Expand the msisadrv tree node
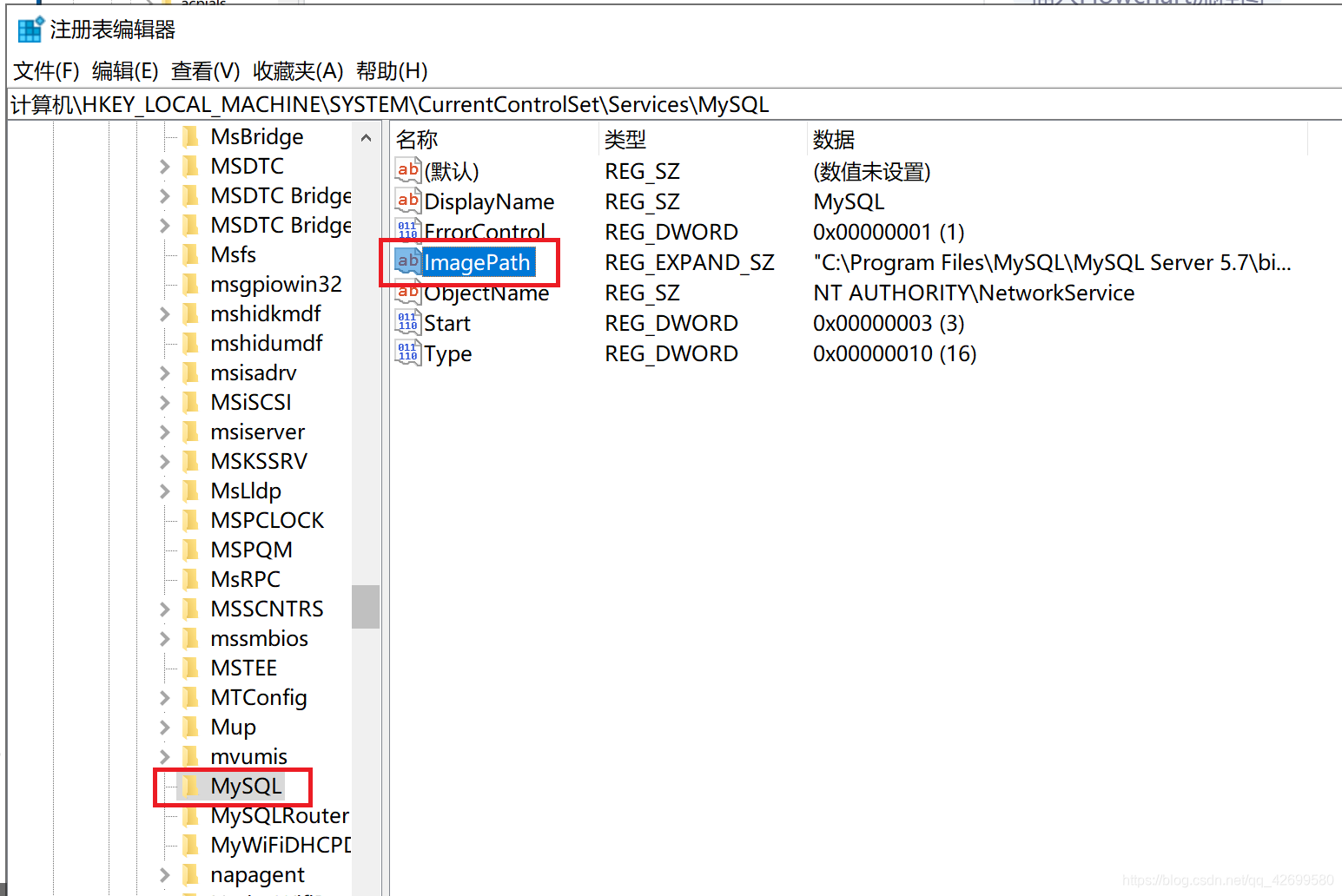This screenshot has height=896, width=1342. (164, 372)
